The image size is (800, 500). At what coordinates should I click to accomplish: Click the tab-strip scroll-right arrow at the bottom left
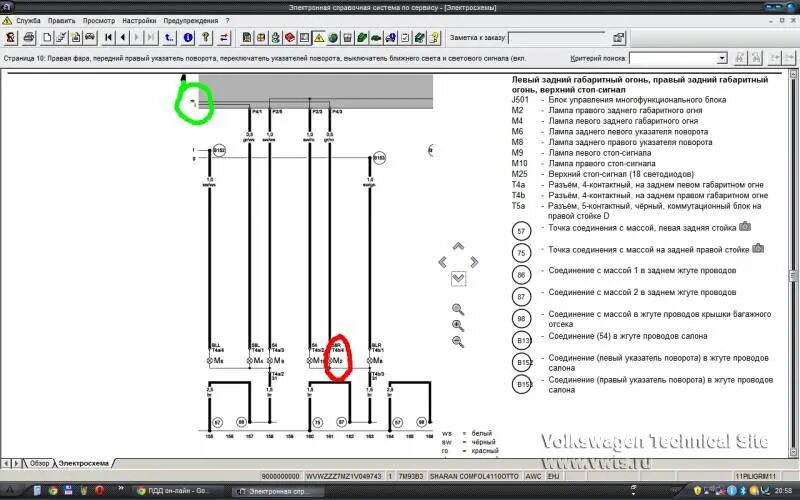tap(16, 463)
